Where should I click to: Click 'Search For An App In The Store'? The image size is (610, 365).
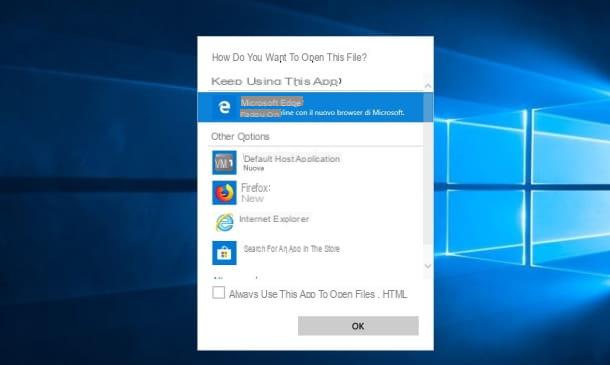pos(291,249)
